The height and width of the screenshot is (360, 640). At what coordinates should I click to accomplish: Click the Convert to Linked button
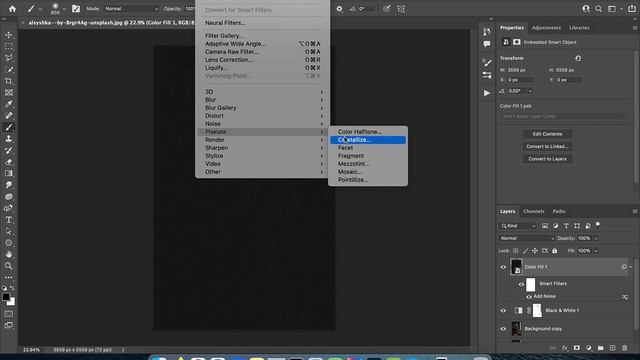[547, 147]
